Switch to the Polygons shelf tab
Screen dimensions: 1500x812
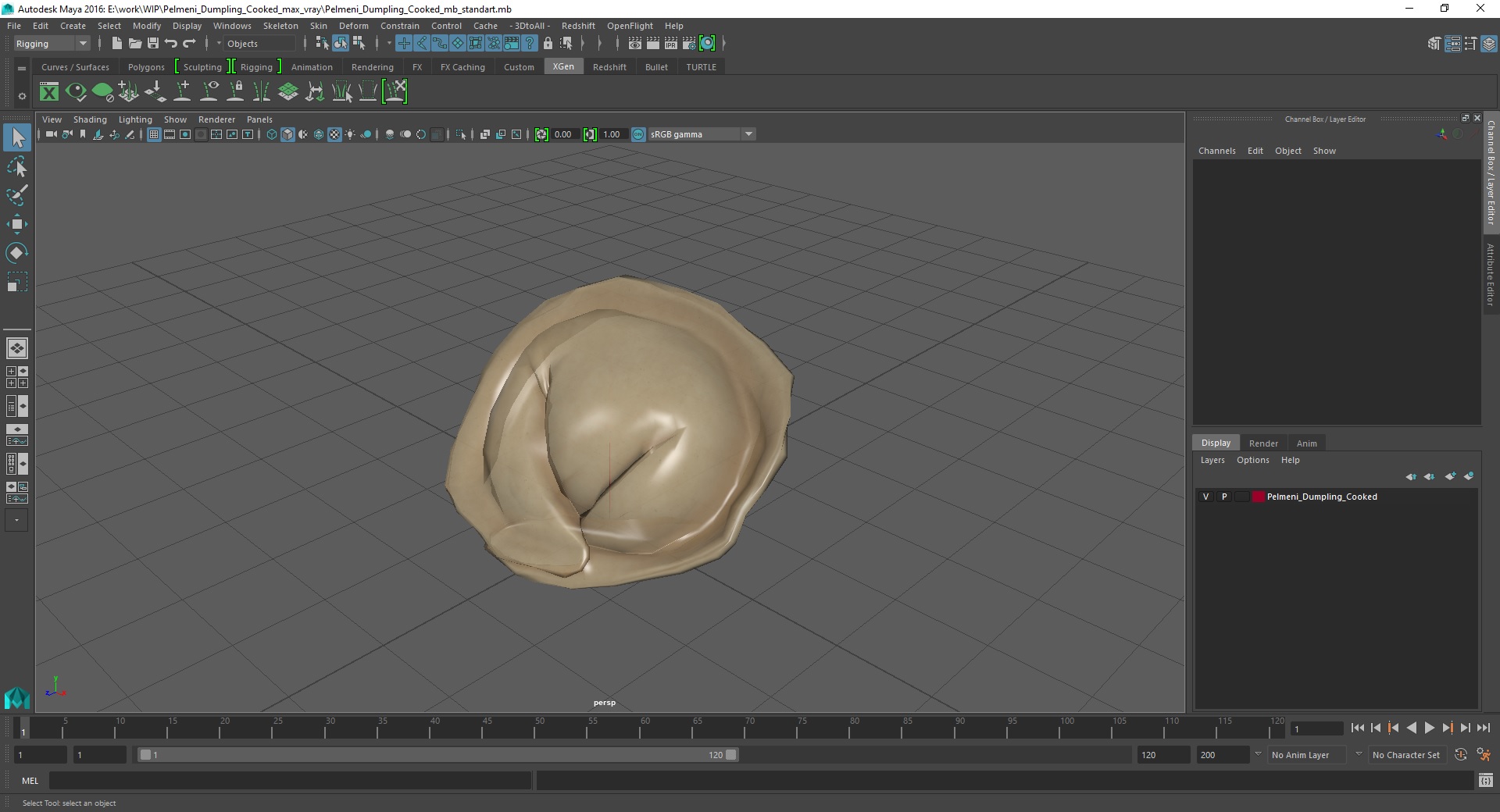146,67
